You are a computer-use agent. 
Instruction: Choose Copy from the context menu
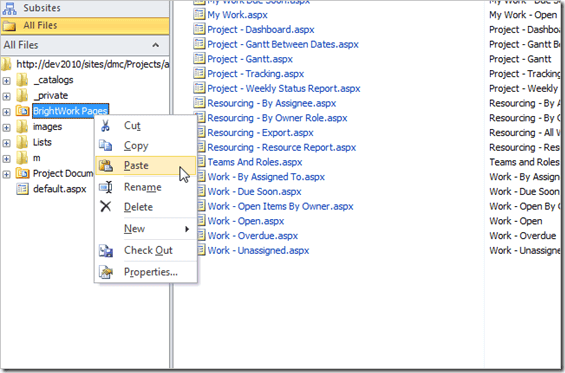pos(146,146)
